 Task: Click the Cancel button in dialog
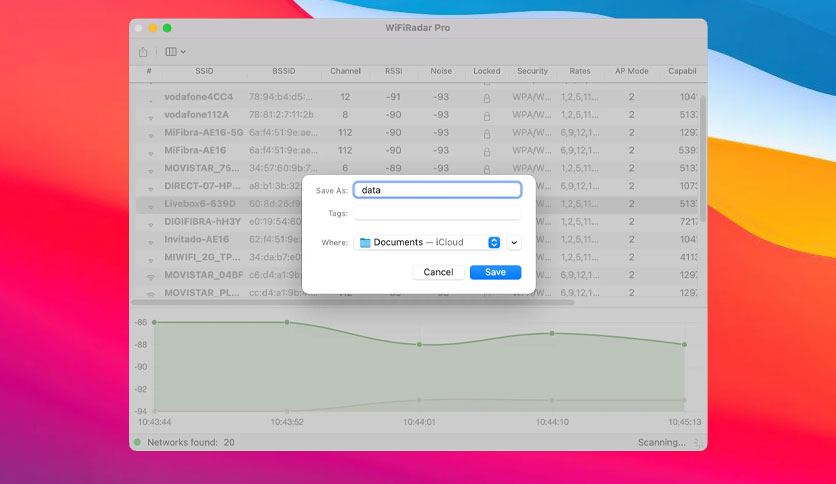[x=438, y=272]
